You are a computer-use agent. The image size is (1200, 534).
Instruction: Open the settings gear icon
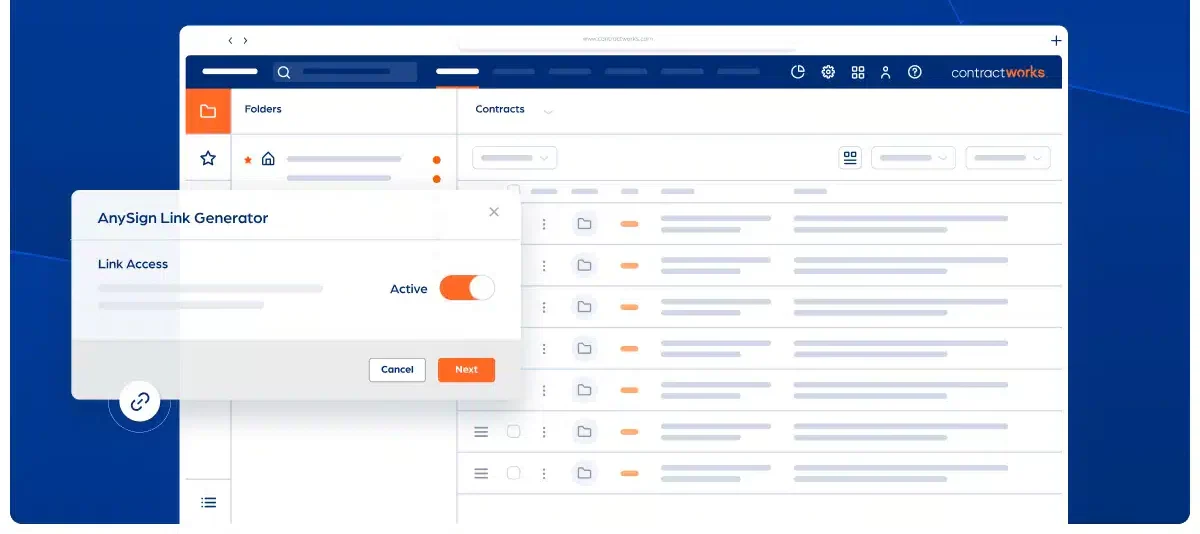[828, 72]
